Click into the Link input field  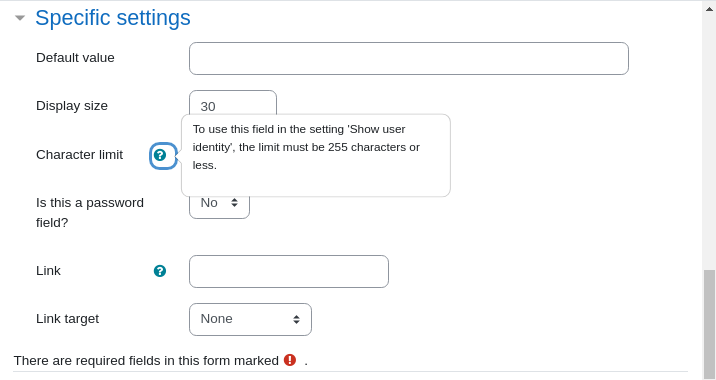tap(289, 271)
